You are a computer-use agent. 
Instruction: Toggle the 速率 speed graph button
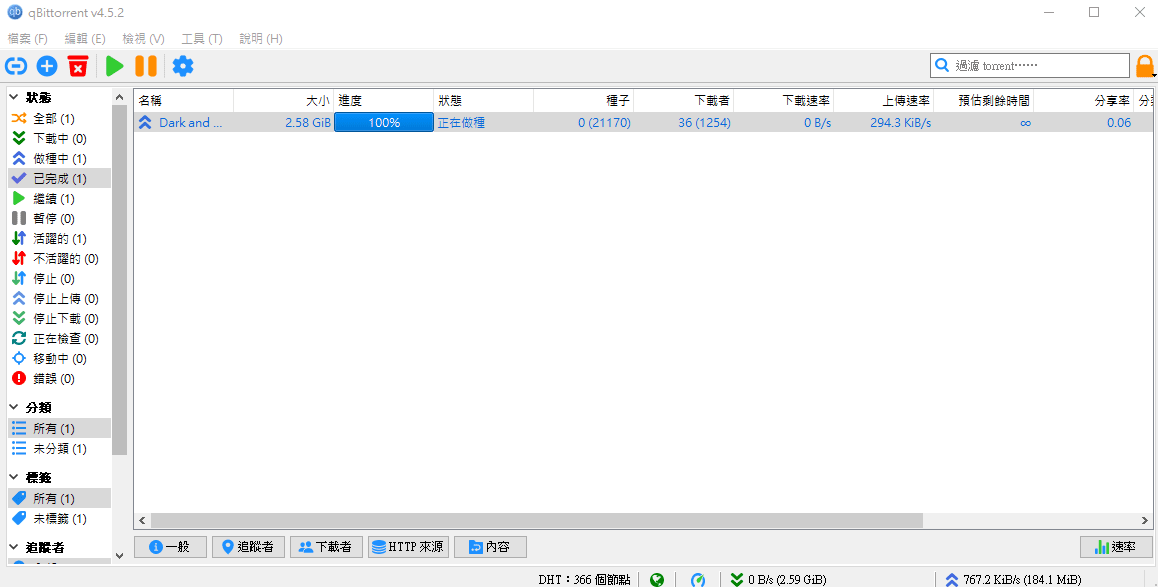point(1116,547)
